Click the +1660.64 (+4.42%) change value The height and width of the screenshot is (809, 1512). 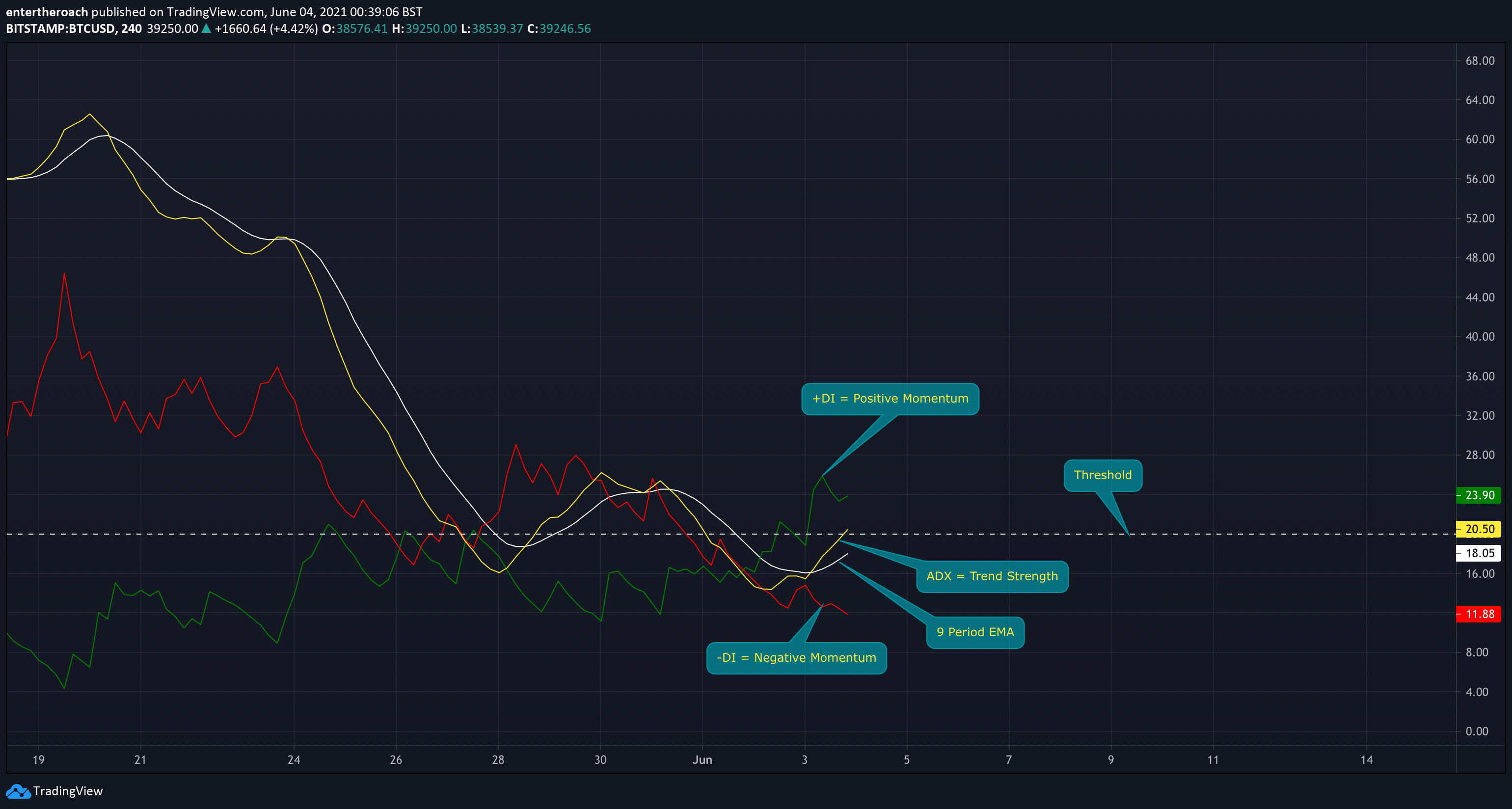[266, 29]
